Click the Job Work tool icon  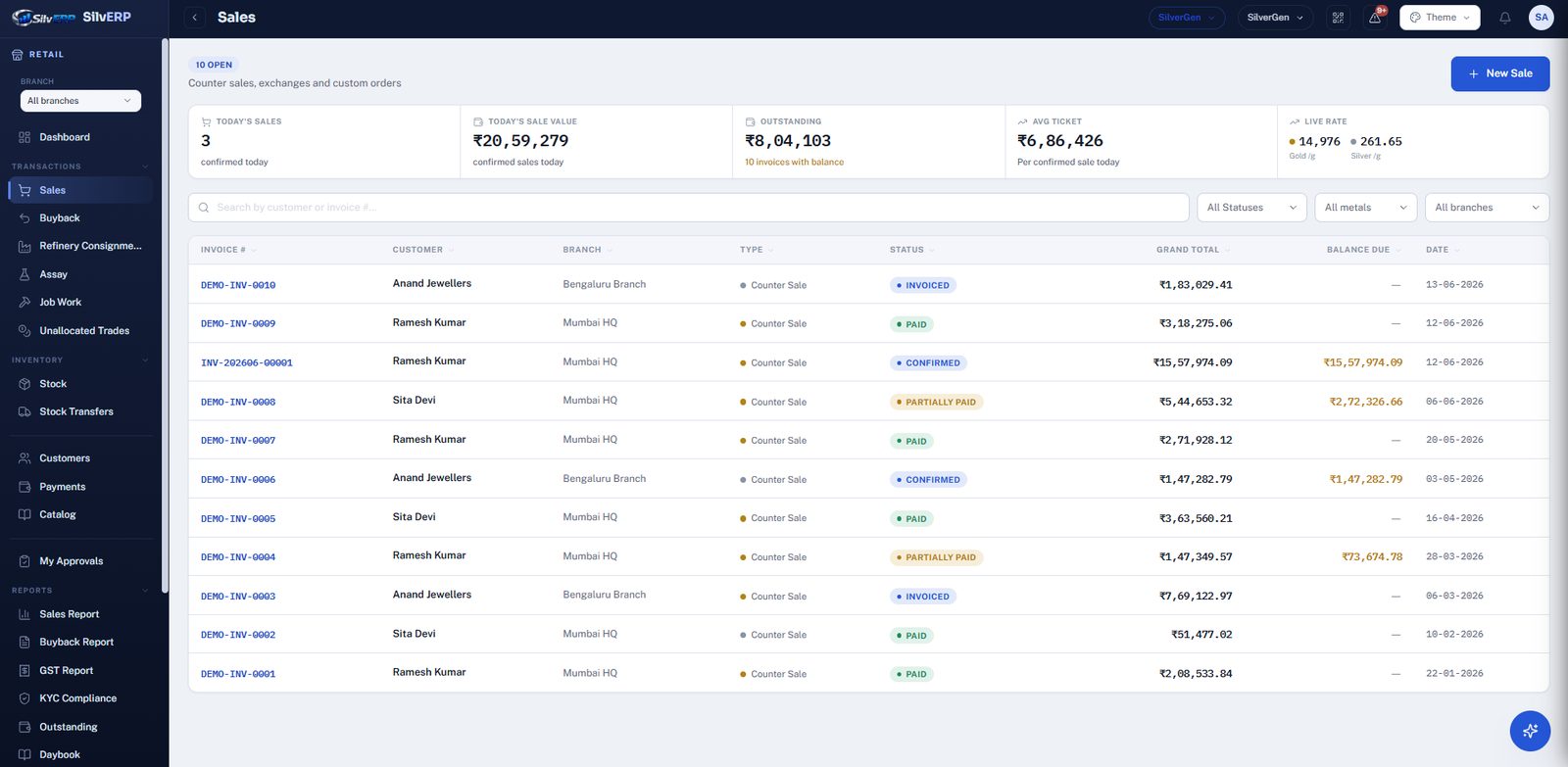(x=24, y=303)
